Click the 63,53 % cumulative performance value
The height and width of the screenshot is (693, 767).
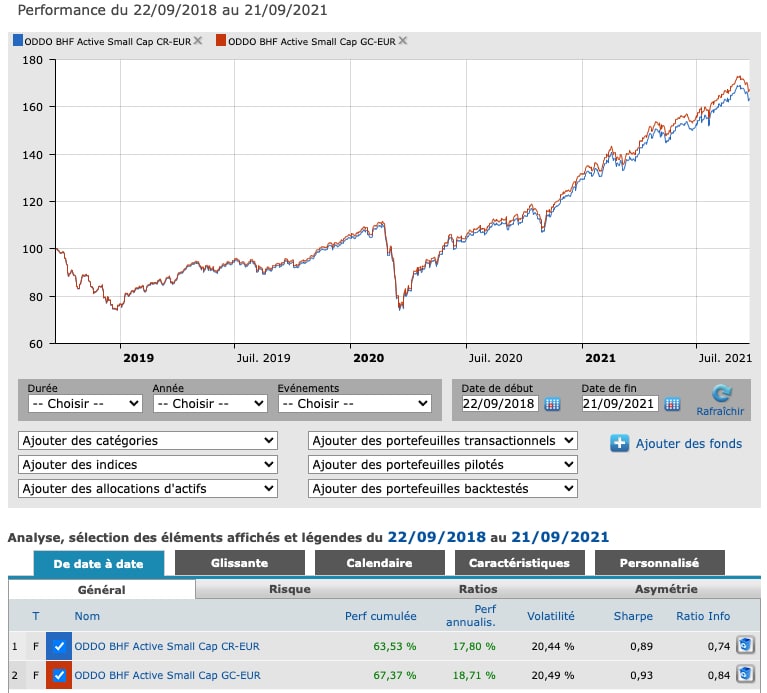pyautogui.click(x=395, y=646)
